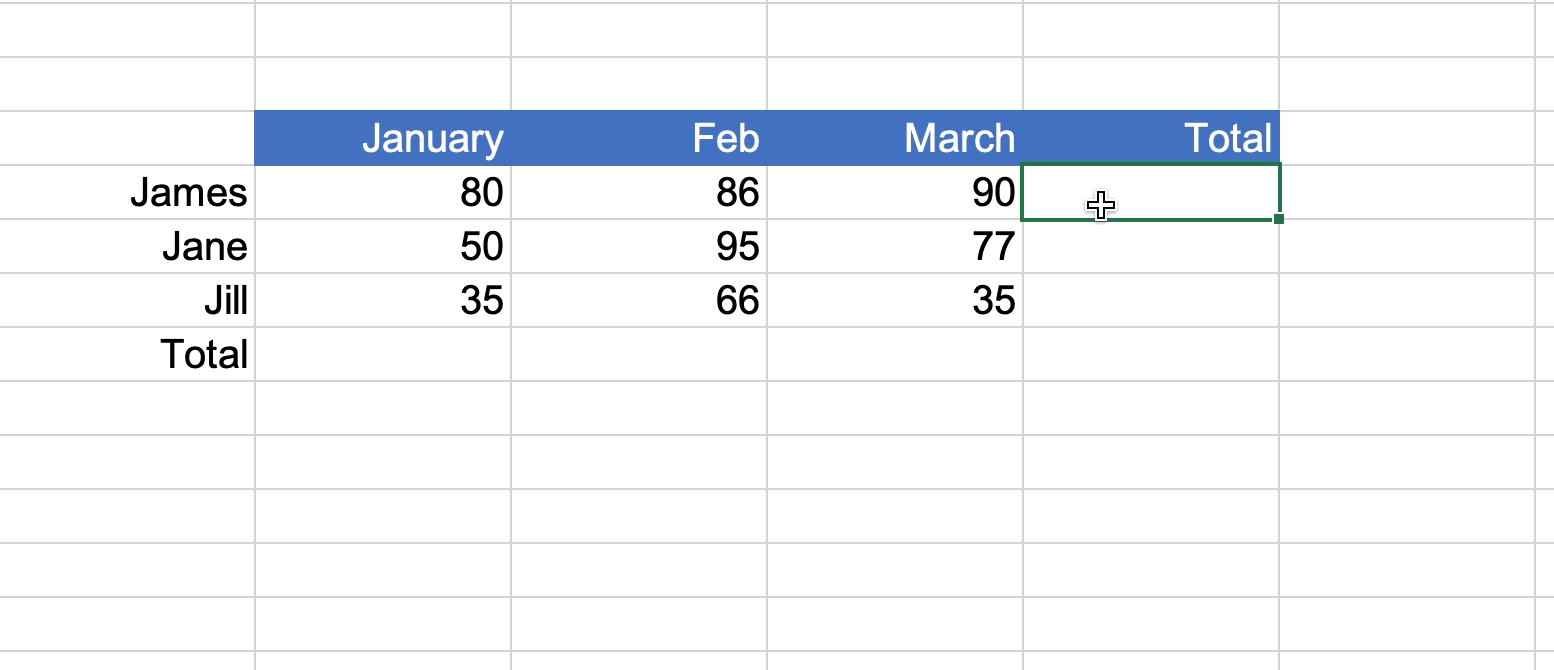Screen dimensions: 1554x670
Task: Select James's Feb value 86
Action: click(639, 192)
